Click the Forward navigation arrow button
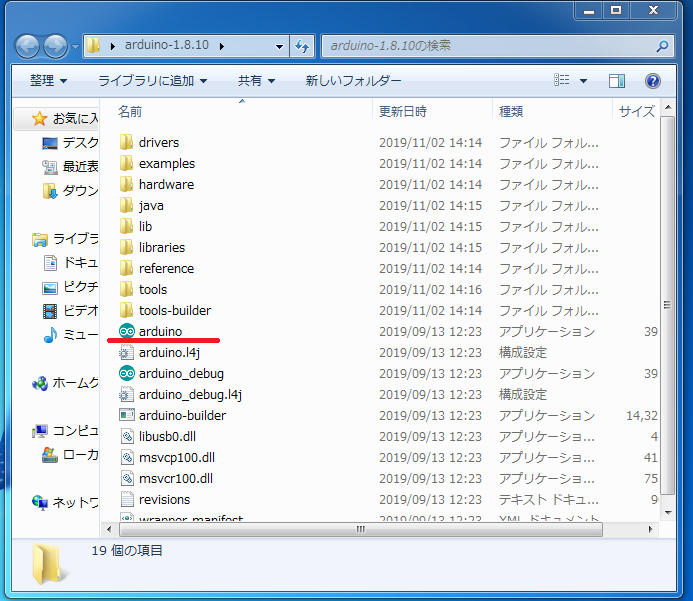 [x=55, y=46]
